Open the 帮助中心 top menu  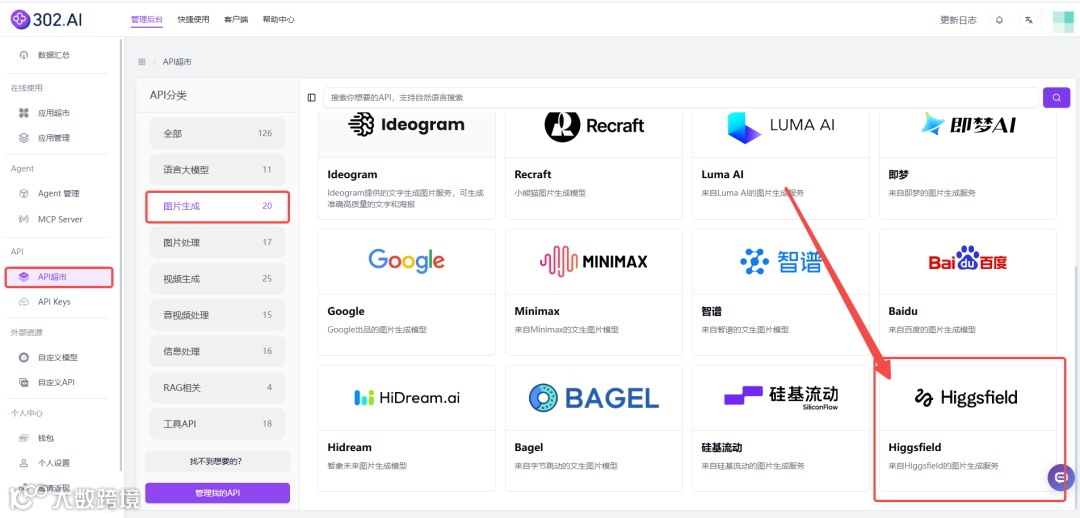278,20
